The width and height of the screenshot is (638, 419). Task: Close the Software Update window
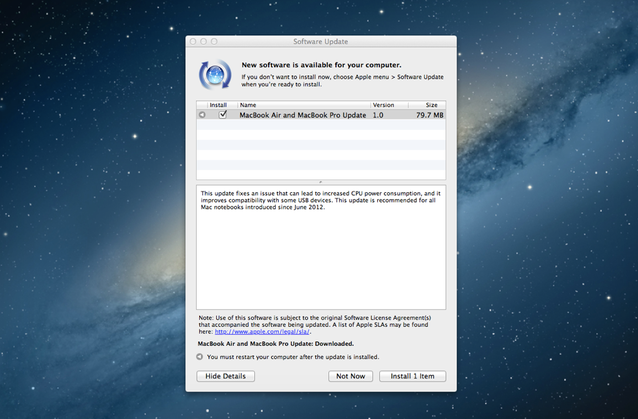pos(193,42)
